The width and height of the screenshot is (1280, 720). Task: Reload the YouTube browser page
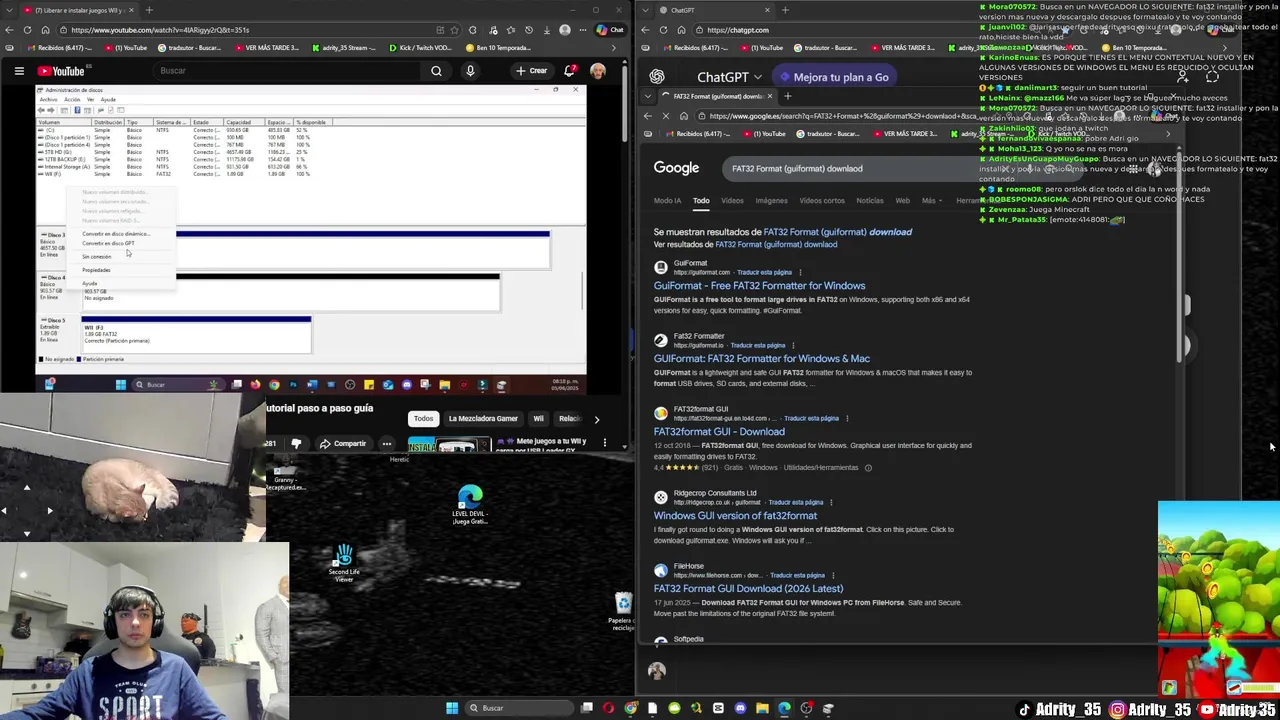pyautogui.click(x=27, y=30)
